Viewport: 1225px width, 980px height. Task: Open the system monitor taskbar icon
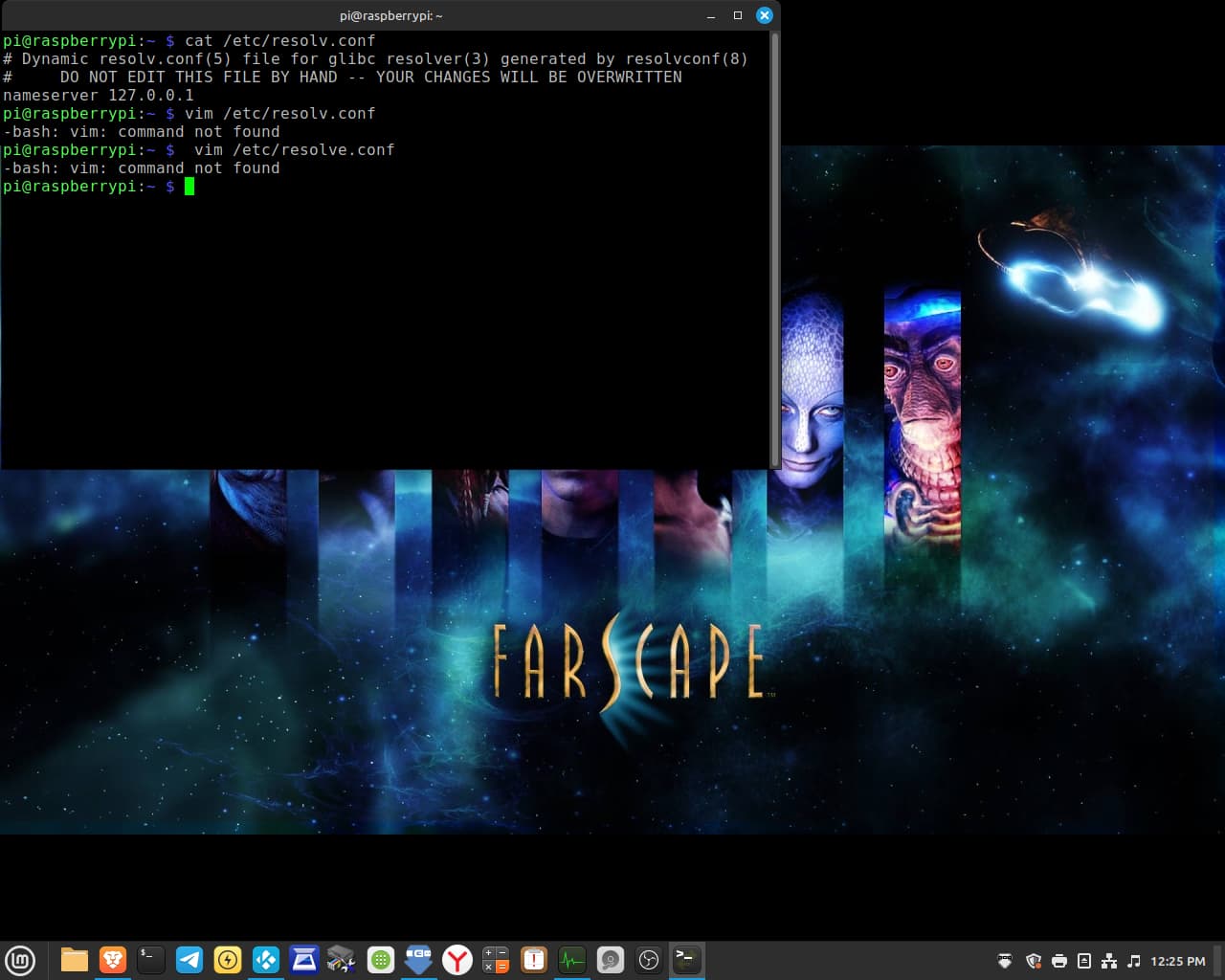[572, 960]
